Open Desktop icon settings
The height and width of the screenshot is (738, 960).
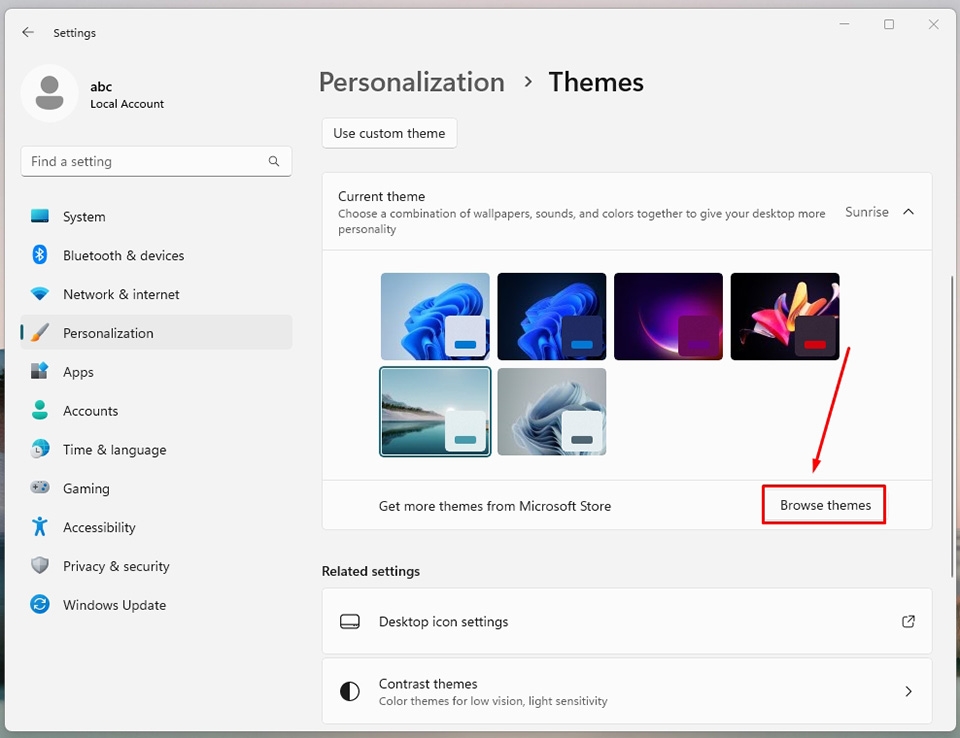click(627, 622)
